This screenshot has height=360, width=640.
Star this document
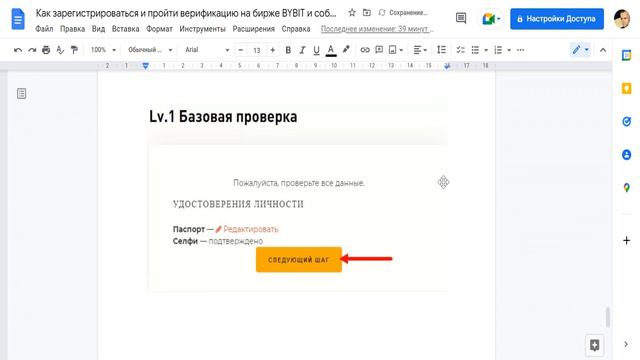pos(352,13)
